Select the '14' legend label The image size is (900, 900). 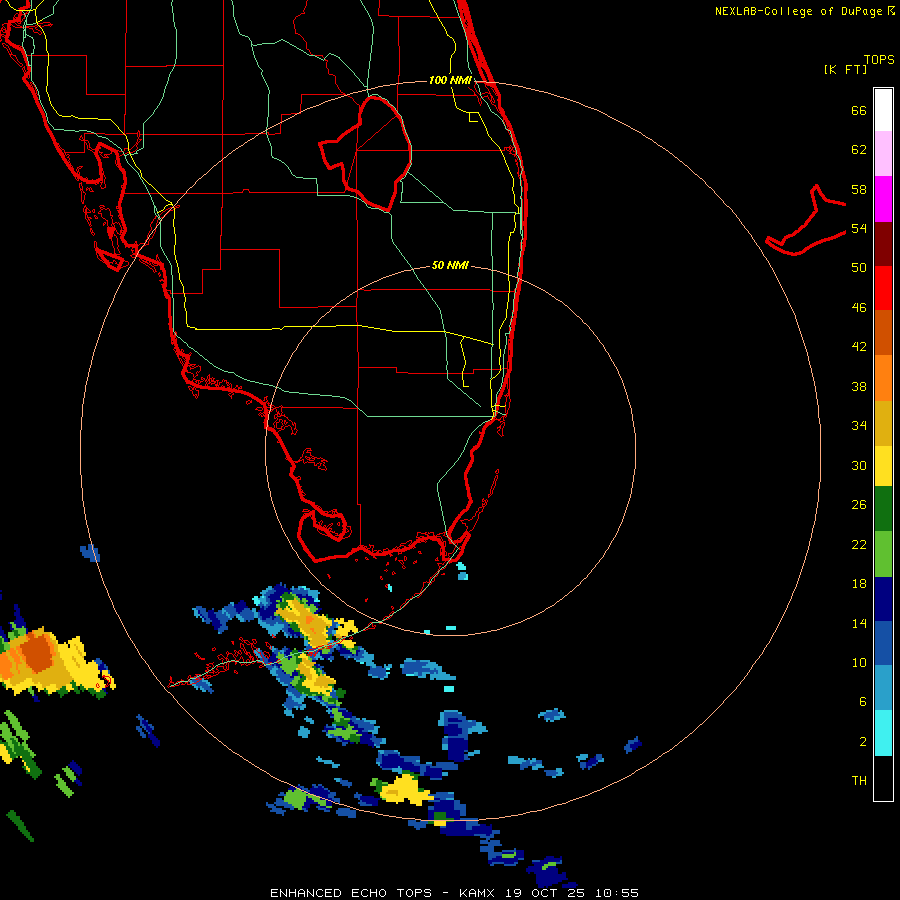859,623
